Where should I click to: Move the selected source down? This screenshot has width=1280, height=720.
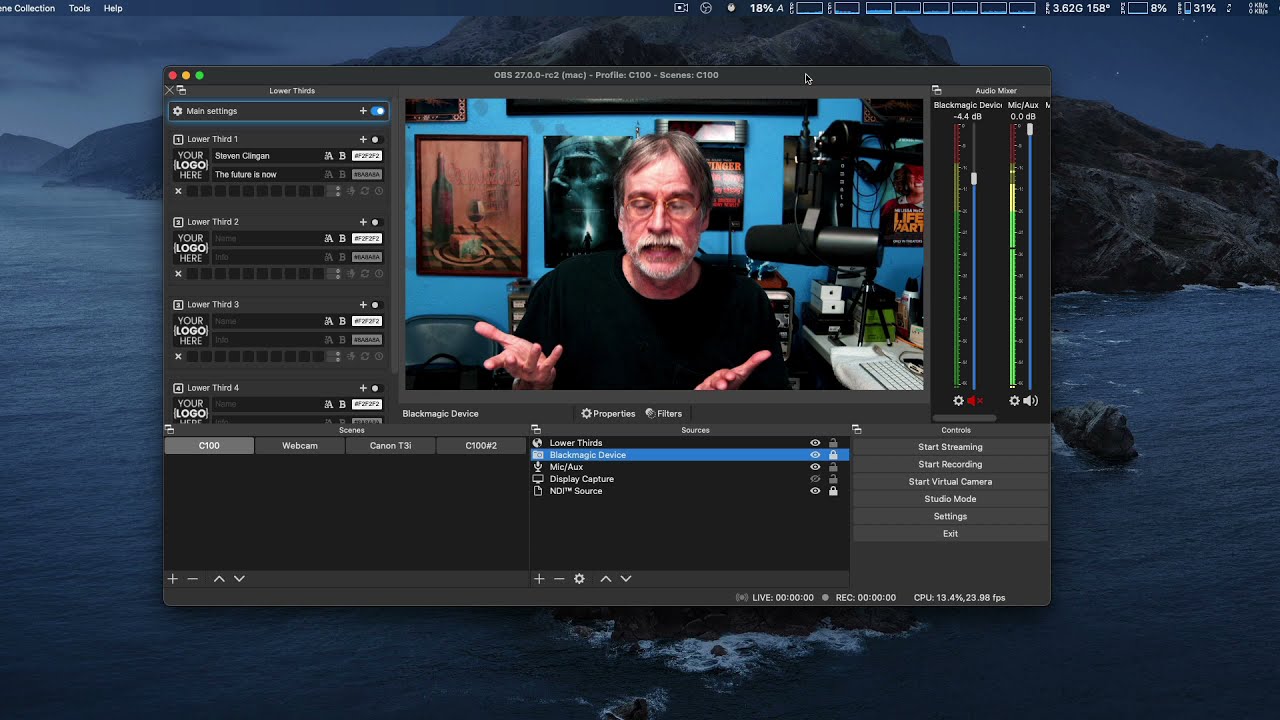click(x=626, y=579)
